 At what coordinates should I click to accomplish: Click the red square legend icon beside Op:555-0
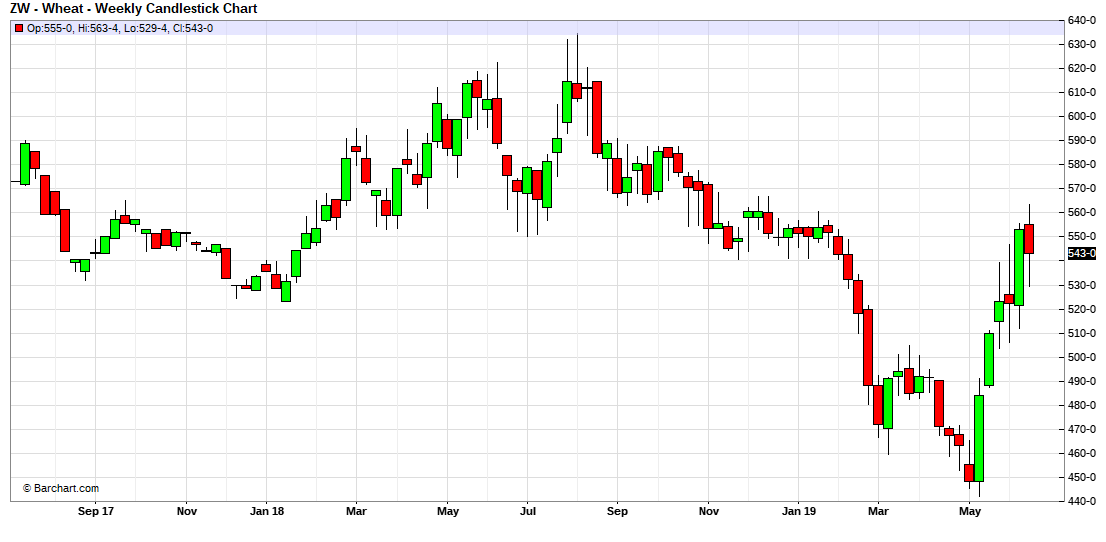click(x=19, y=28)
